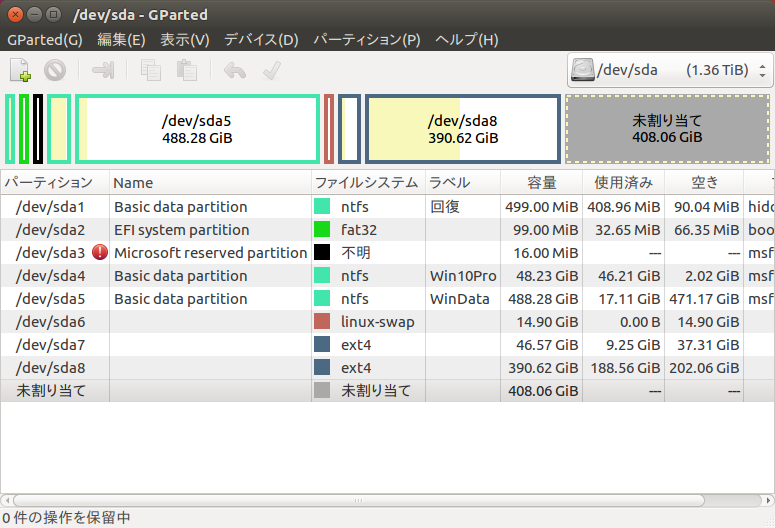Sort by the 容量 column header
This screenshot has height=528, width=775.
pyautogui.click(x=542, y=183)
